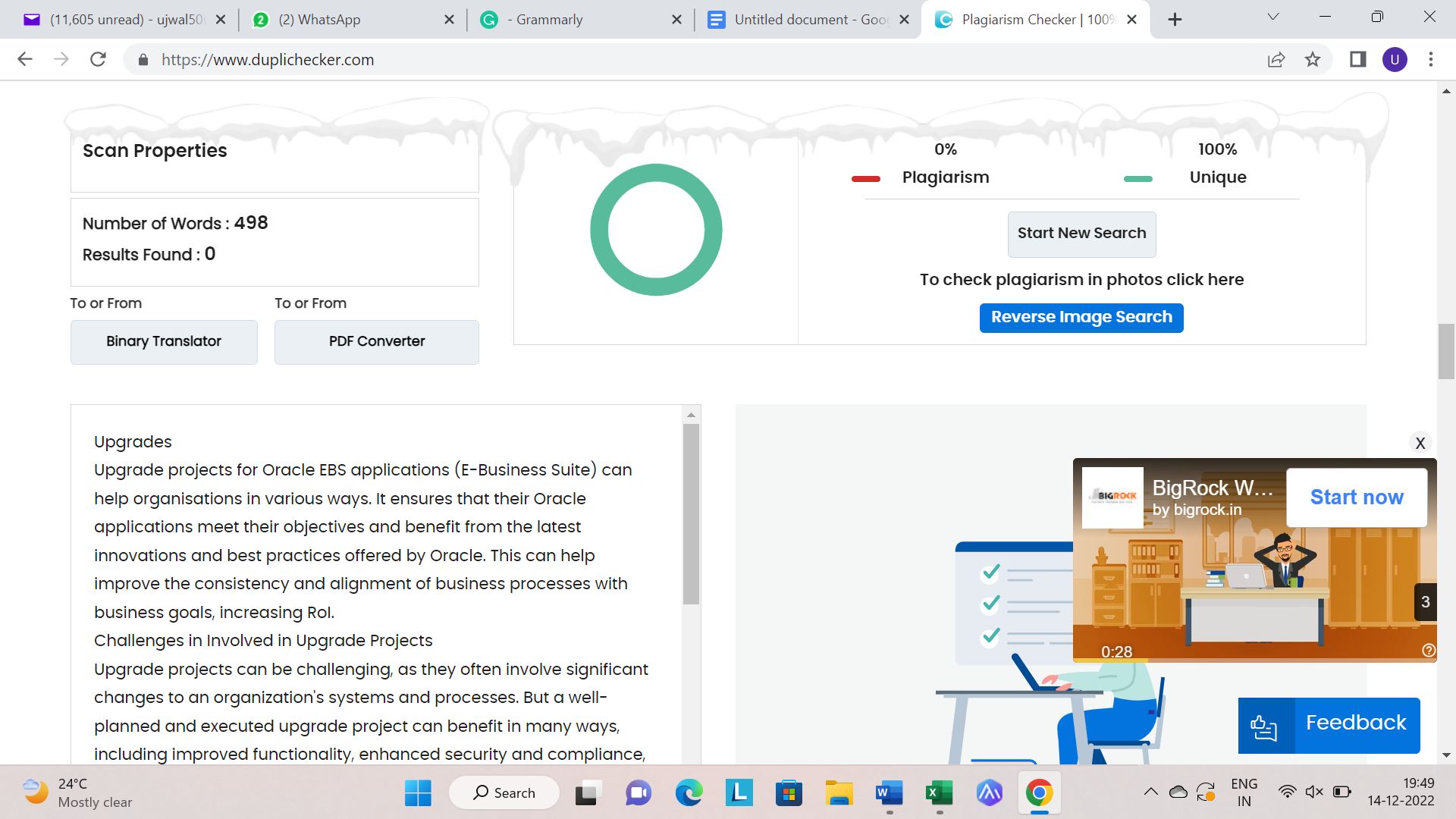Open tab search dropdown arrow
This screenshot has height=819, width=1456.
(1273, 17)
